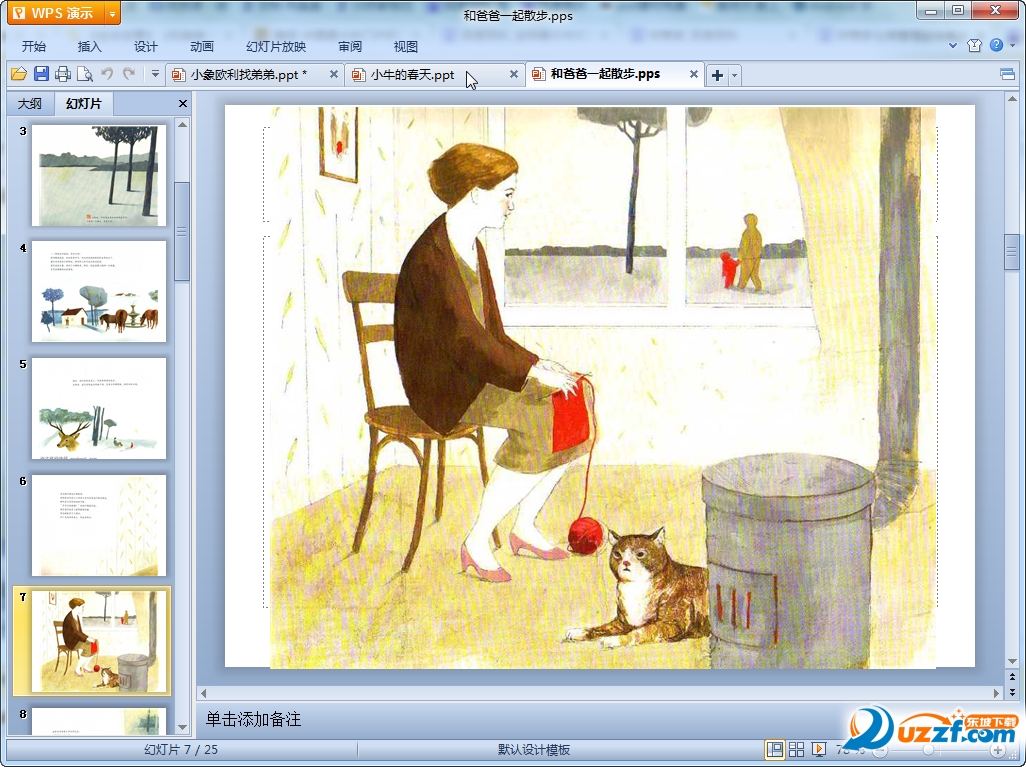Image resolution: width=1026 pixels, height=767 pixels.
Task: Click the thumbnail pane scroll down arrow
Action: 183,726
